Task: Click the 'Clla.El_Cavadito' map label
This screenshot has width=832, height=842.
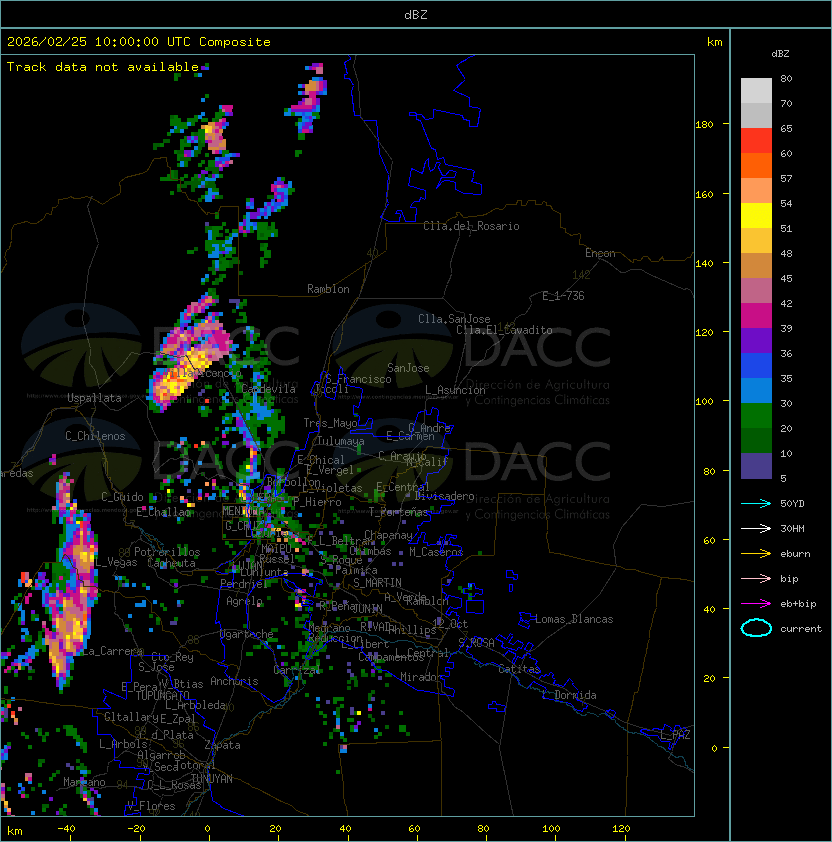Action: coord(504,330)
